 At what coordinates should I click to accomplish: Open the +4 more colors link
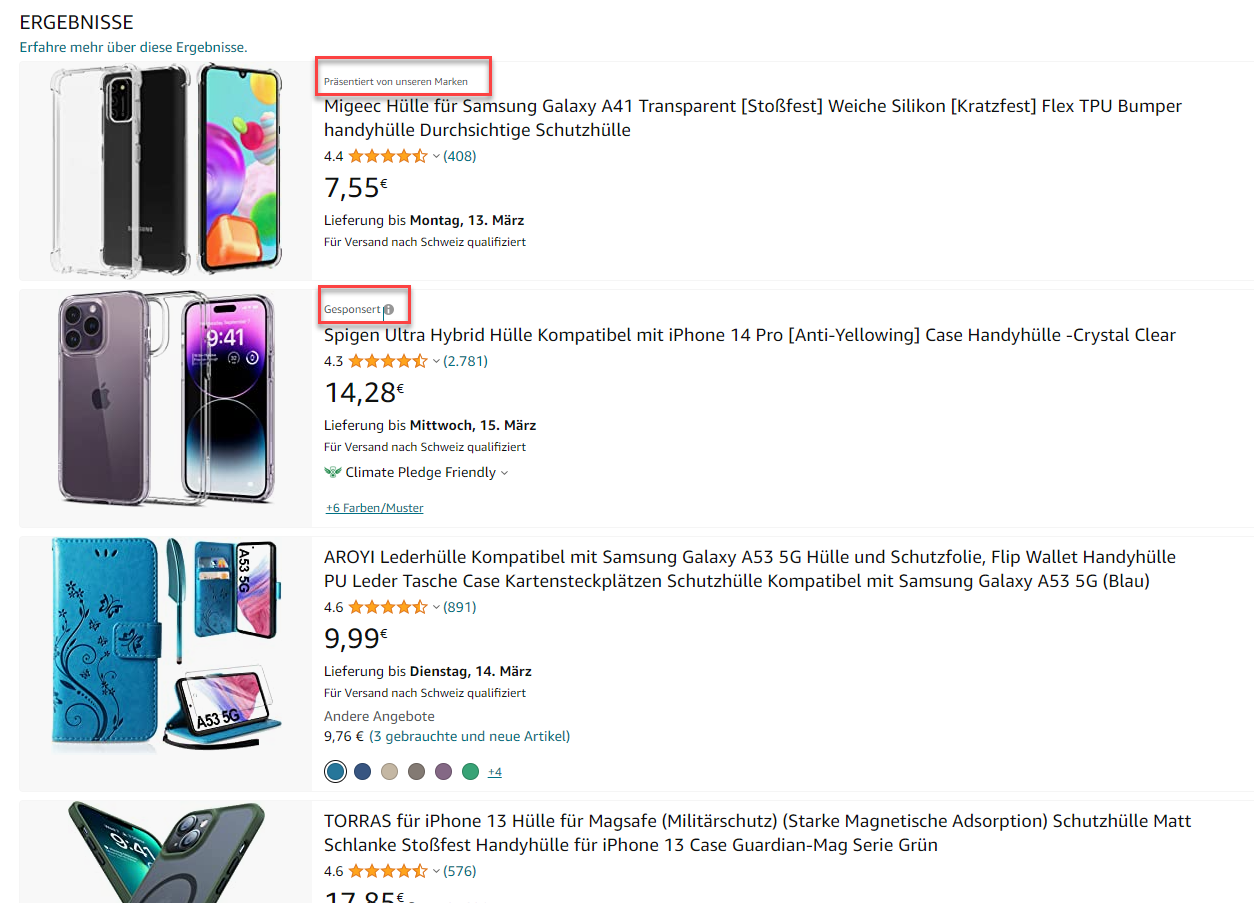click(x=495, y=772)
